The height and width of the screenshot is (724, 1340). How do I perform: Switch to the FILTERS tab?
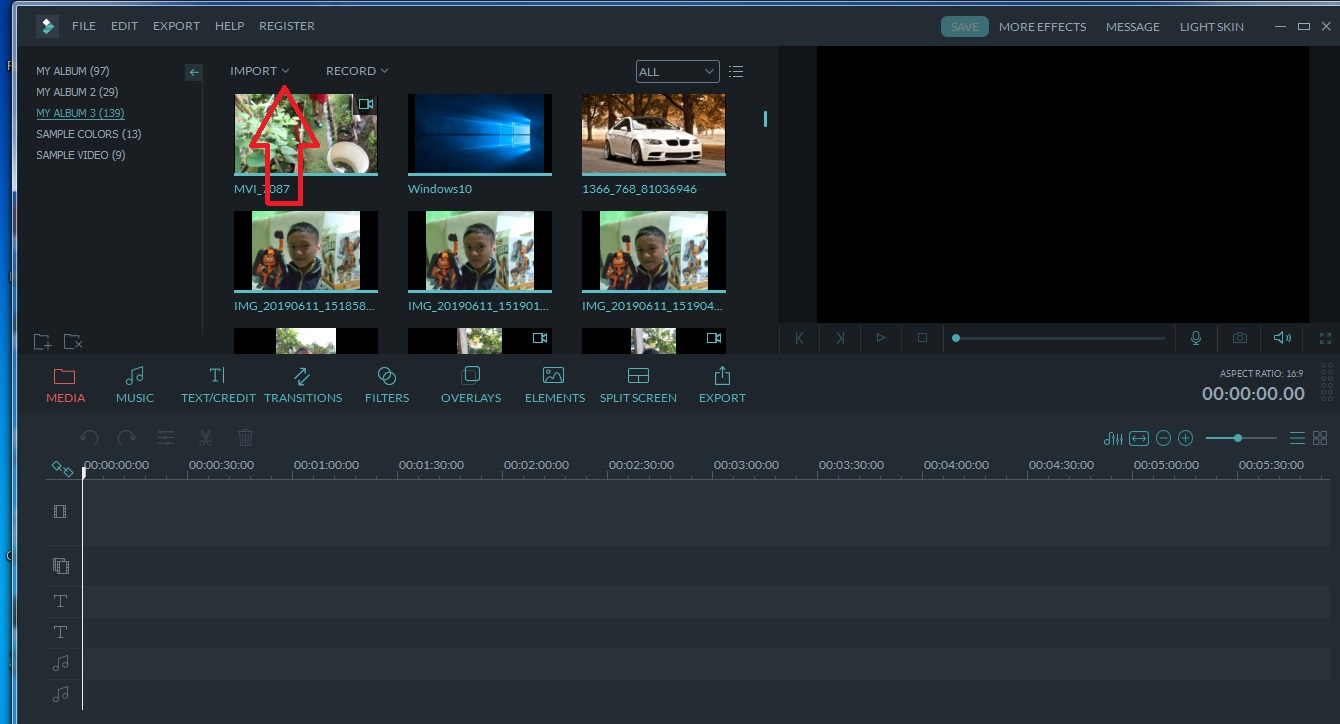coord(387,385)
